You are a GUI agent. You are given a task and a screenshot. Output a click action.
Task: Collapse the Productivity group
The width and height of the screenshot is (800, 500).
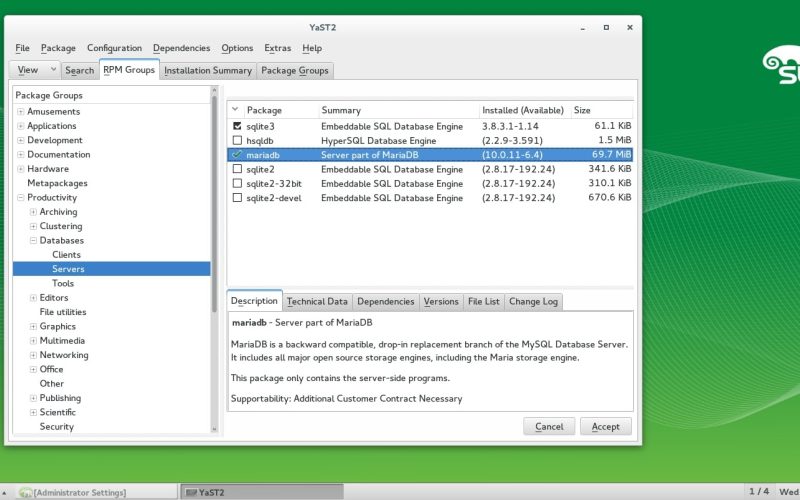coord(21,197)
